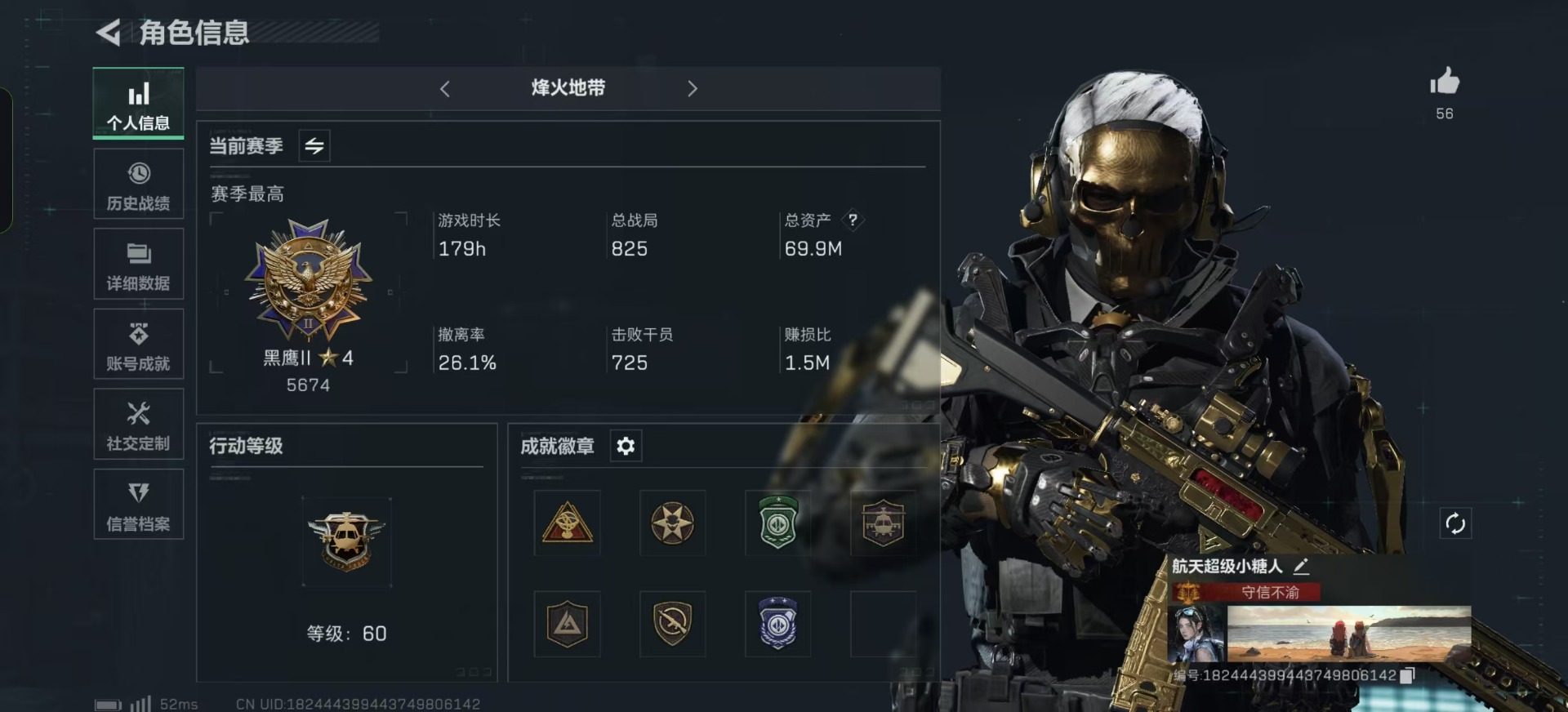Select the green shield achievement badge
The image size is (1568, 712).
click(777, 523)
